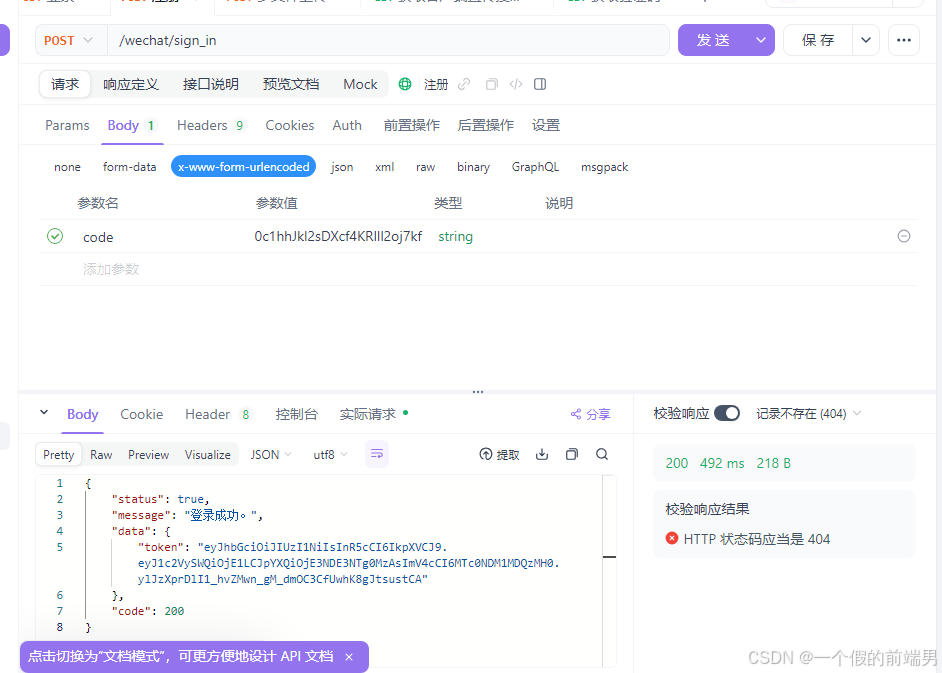Screen dimensions: 942x673
Task: Search within the response body
Action: point(602,454)
